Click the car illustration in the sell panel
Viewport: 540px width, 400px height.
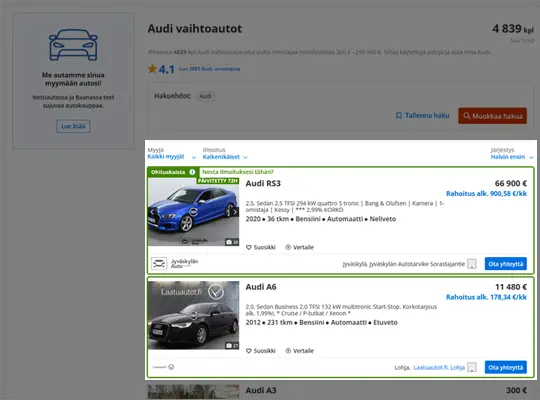73,45
